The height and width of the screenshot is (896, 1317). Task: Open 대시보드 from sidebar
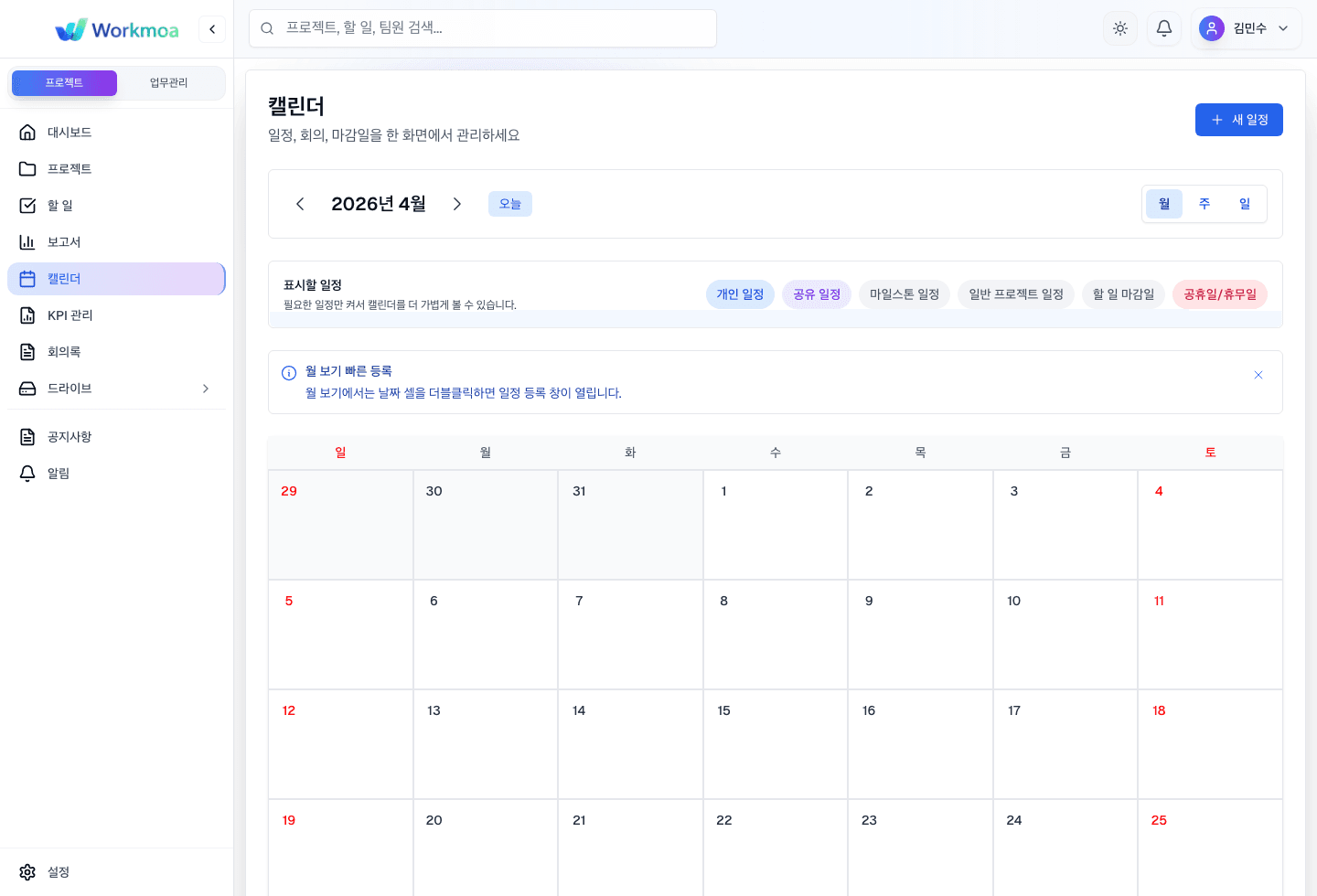point(116,133)
